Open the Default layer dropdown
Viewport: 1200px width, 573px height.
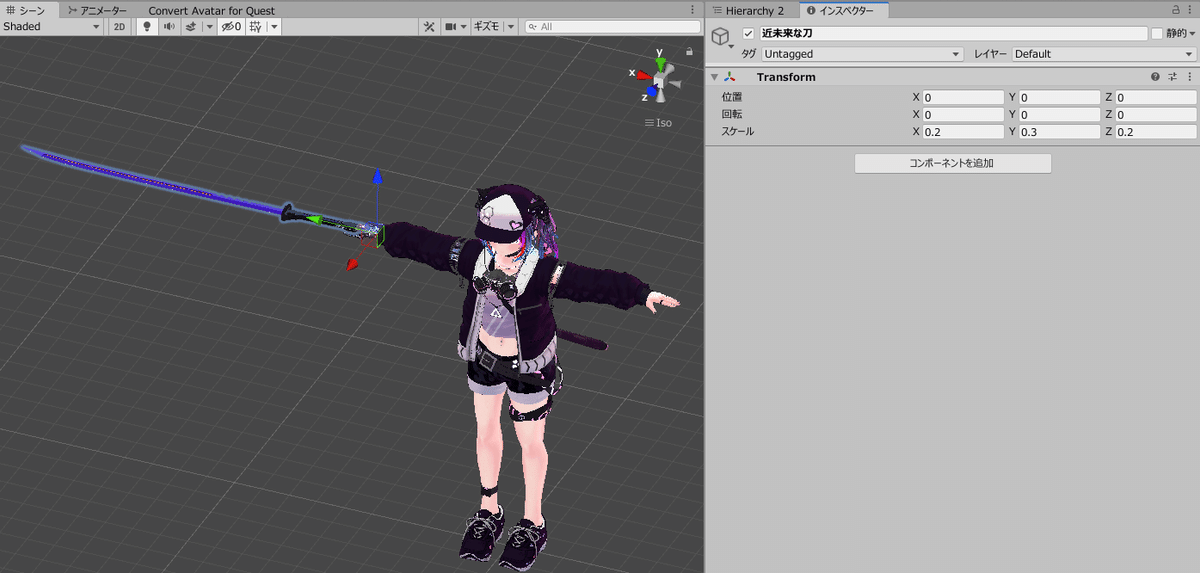[1104, 54]
